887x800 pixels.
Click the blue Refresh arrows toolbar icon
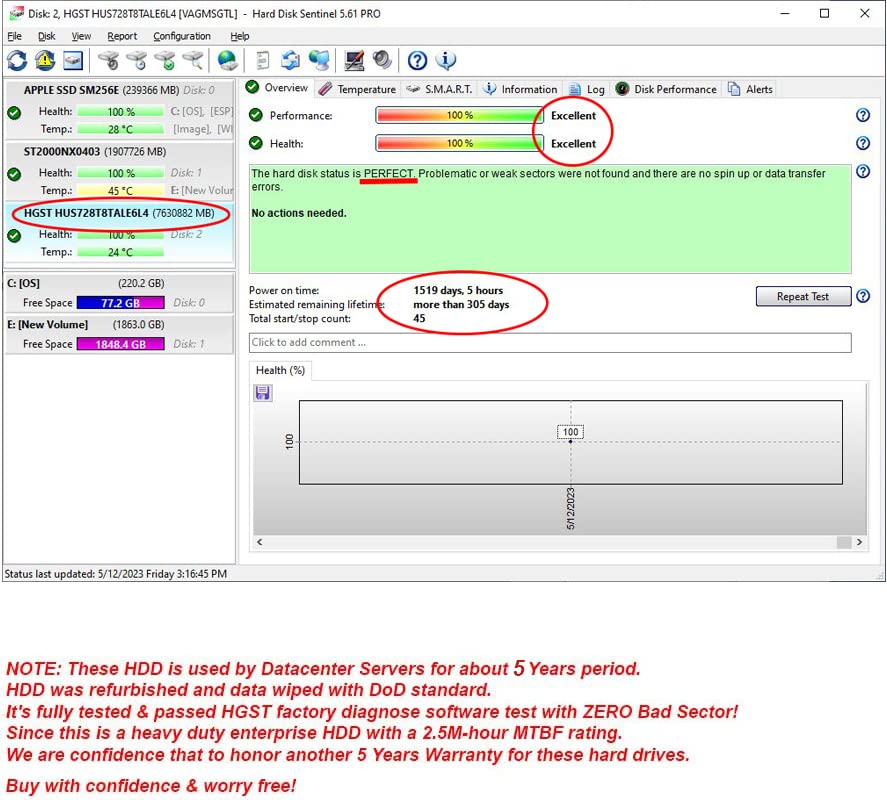pos(17,60)
